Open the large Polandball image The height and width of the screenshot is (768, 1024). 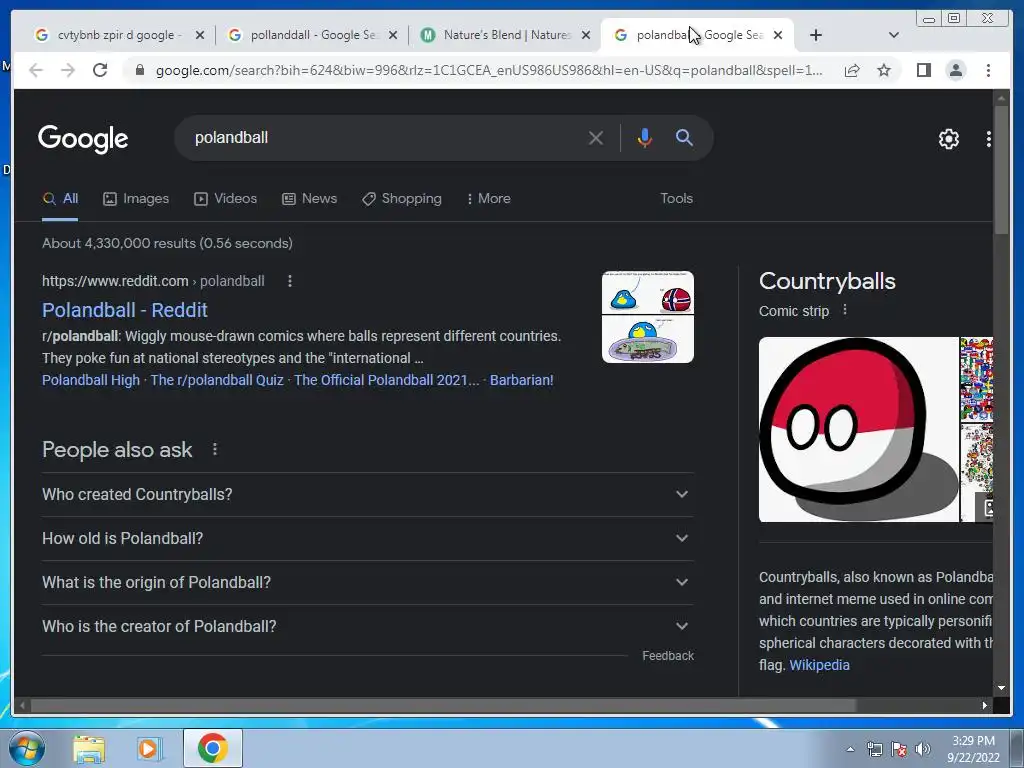click(x=859, y=429)
